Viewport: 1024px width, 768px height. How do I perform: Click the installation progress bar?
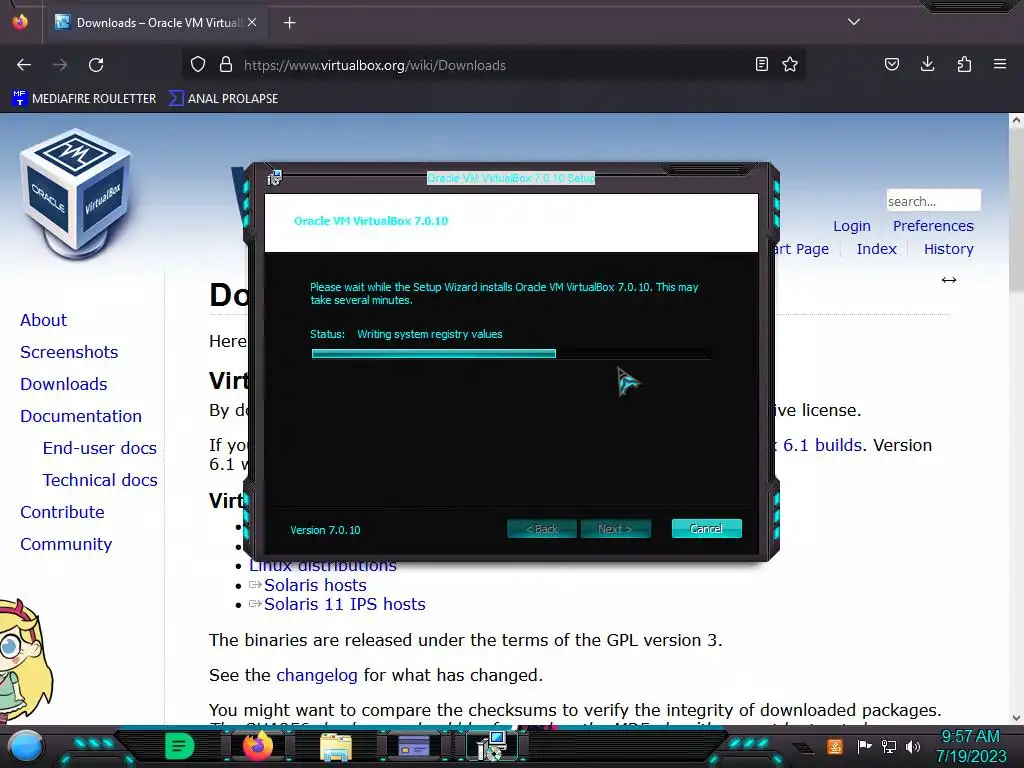tap(511, 353)
